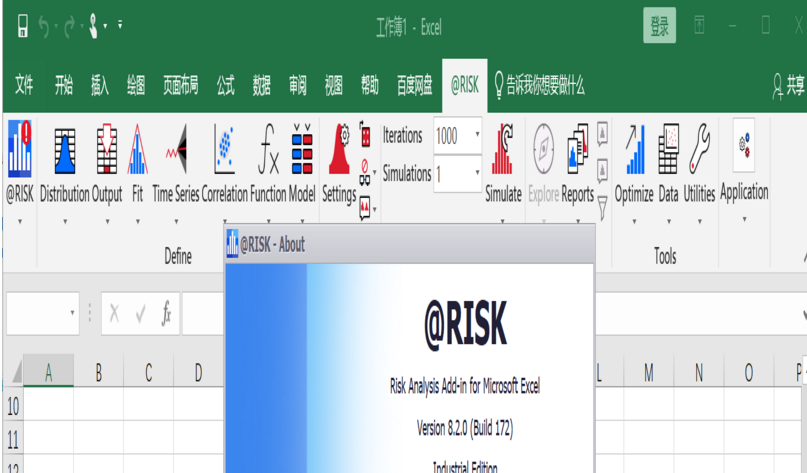Viewport: 807px width, 473px height.
Task: Select row 10 header
Action: 13,407
